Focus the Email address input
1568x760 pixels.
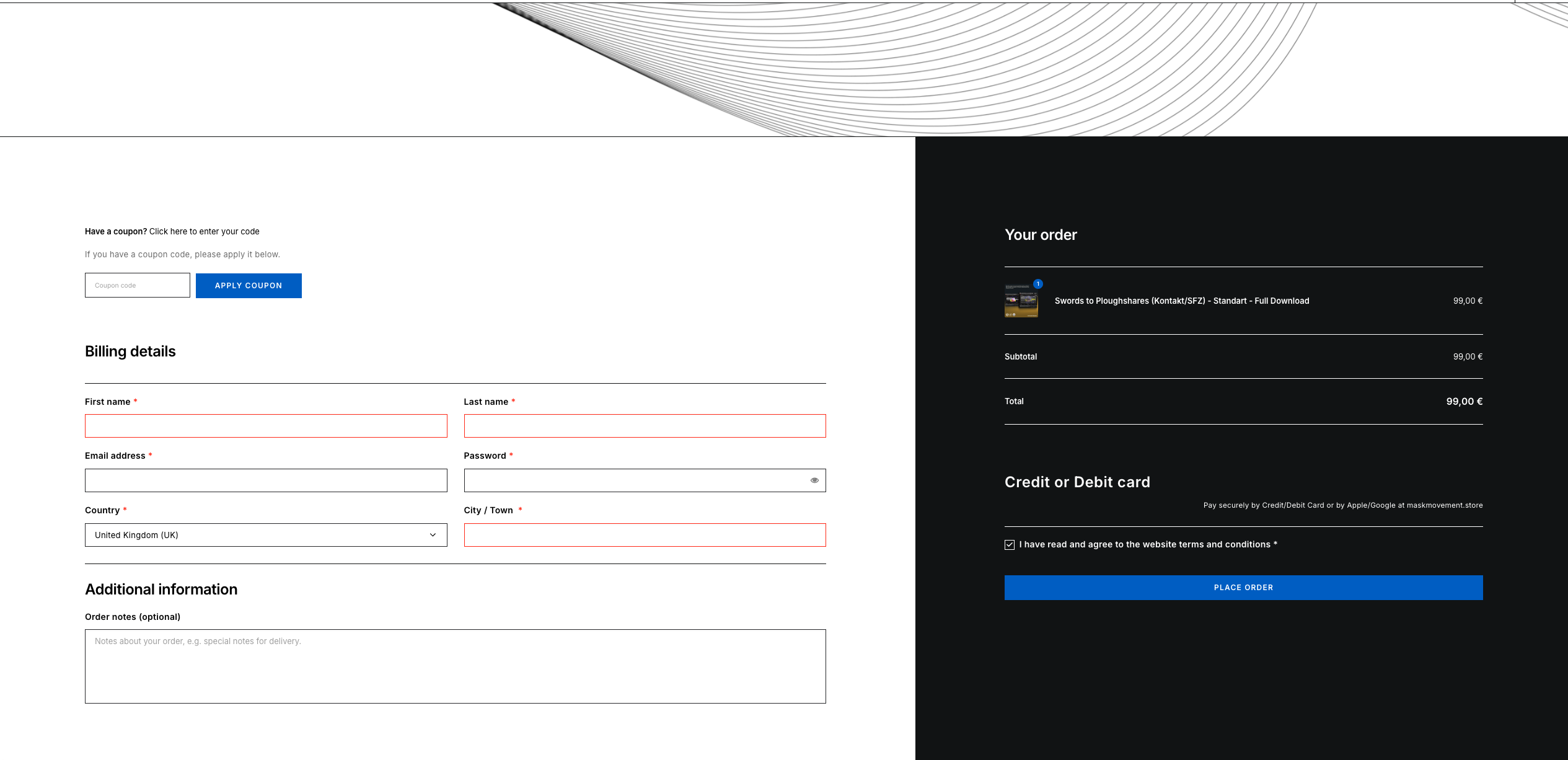coord(266,480)
